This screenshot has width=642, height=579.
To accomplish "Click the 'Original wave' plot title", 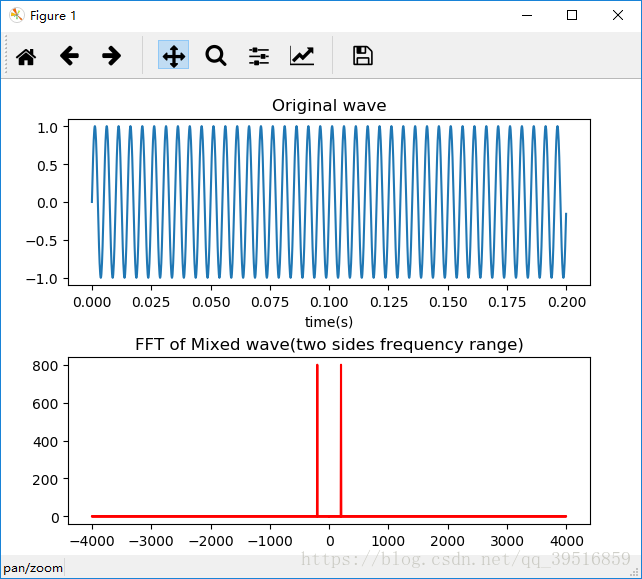I will [329, 105].
